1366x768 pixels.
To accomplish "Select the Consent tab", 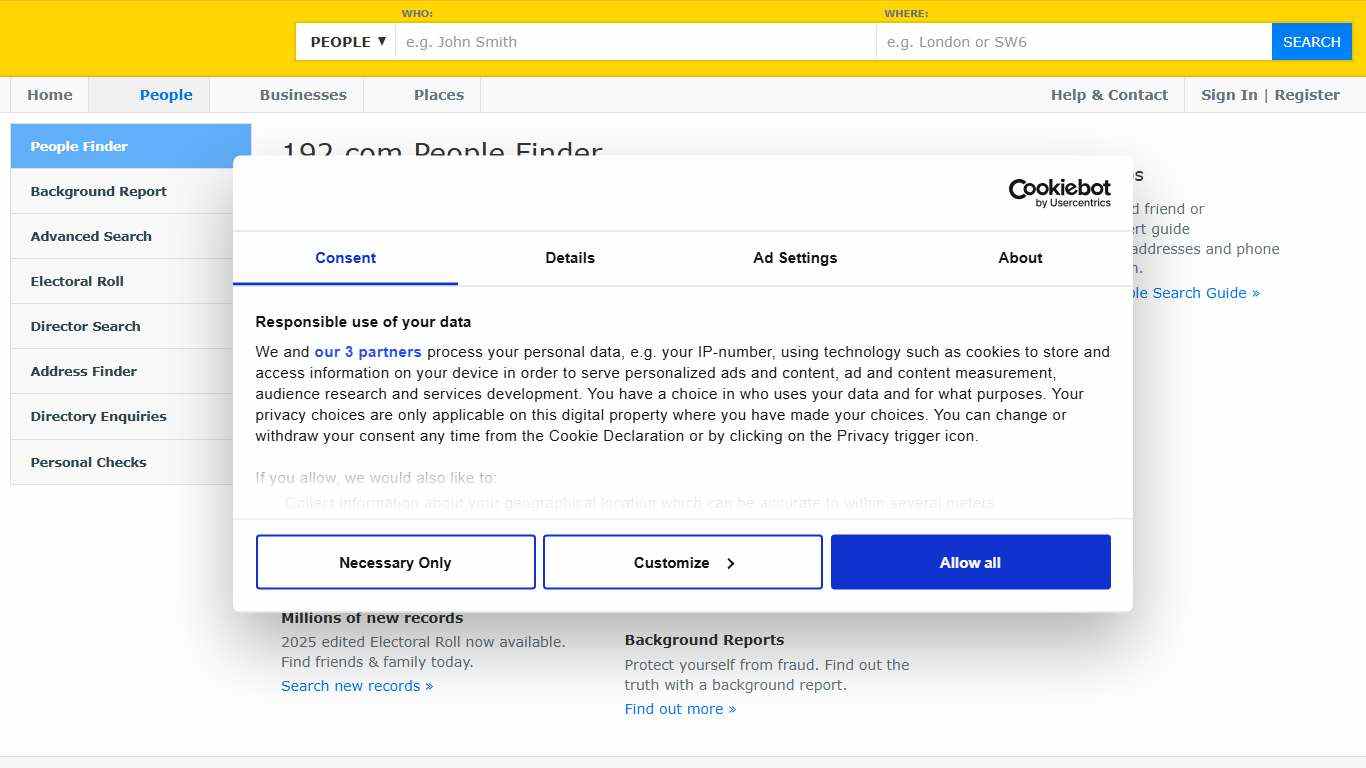I will point(345,258).
